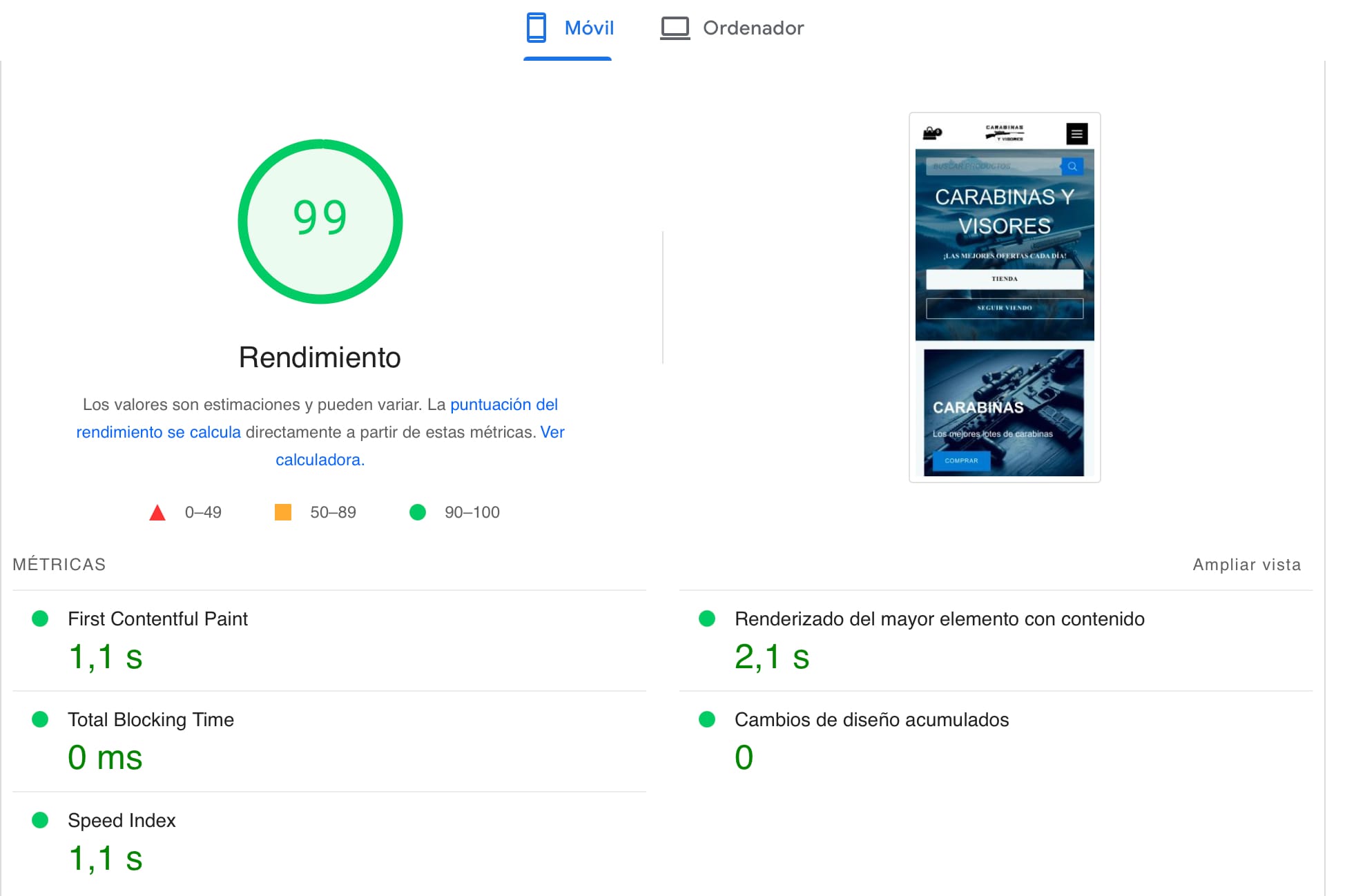The height and width of the screenshot is (896, 1345).
Task: Click the green dot beside Renderizado del mayor elemento
Action: [x=708, y=619]
